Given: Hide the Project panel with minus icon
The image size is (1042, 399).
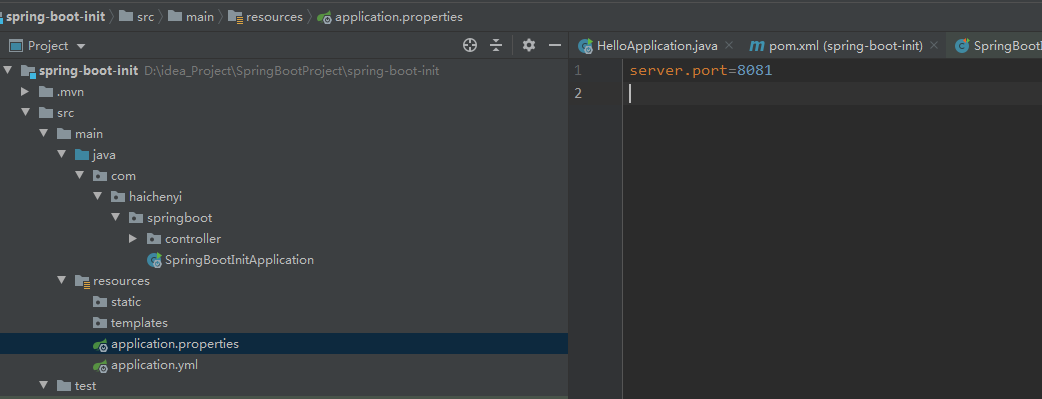Looking at the screenshot, I should click(555, 45).
